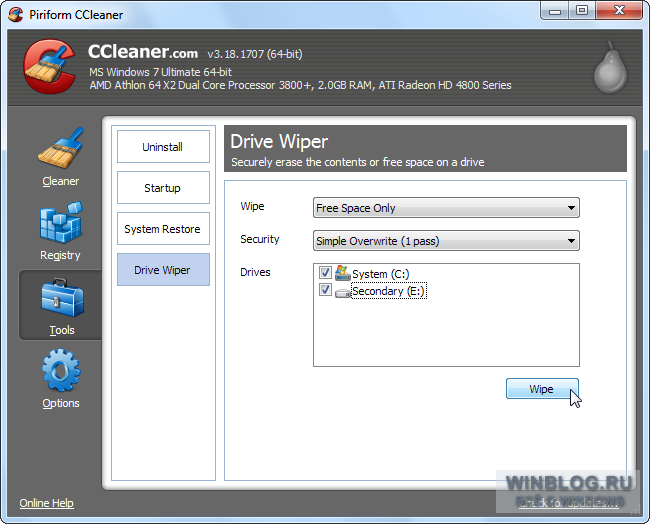Click the System (C:) Windows drive icon
The image size is (650, 524).
pyautogui.click(x=342, y=273)
